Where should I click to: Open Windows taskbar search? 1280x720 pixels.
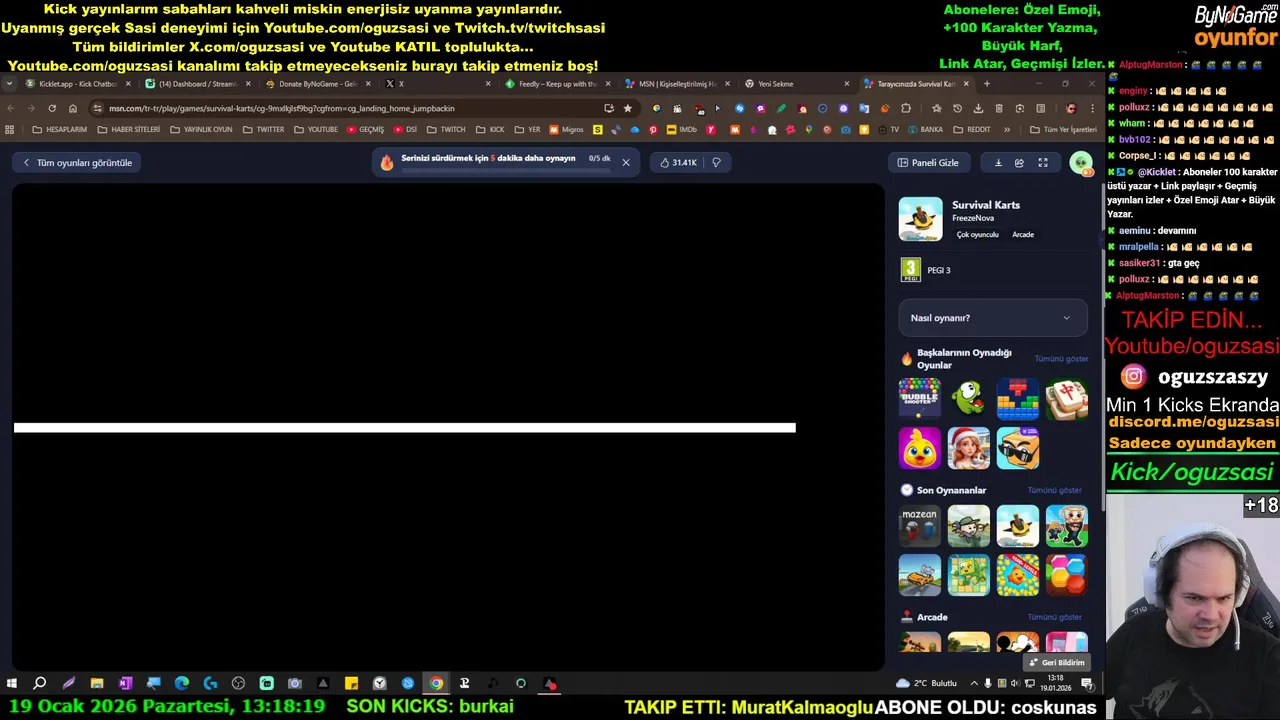[40, 684]
